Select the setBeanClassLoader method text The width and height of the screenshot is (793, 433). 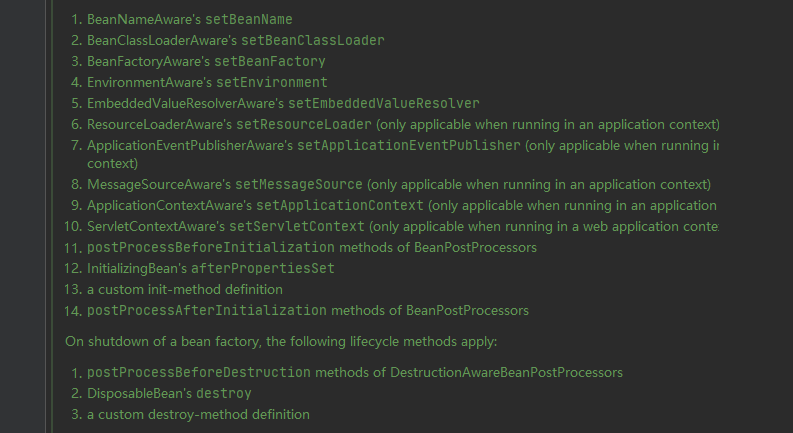tap(313, 40)
